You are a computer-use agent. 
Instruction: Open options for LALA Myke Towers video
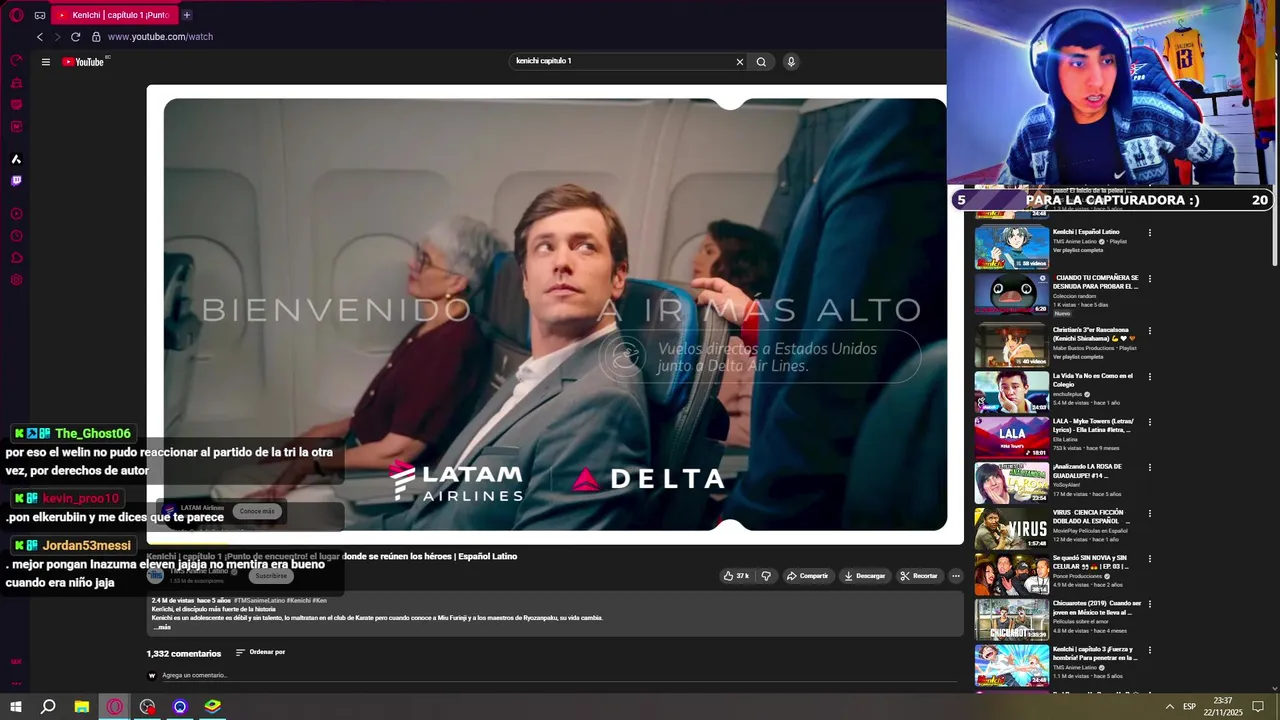pyautogui.click(x=1150, y=422)
